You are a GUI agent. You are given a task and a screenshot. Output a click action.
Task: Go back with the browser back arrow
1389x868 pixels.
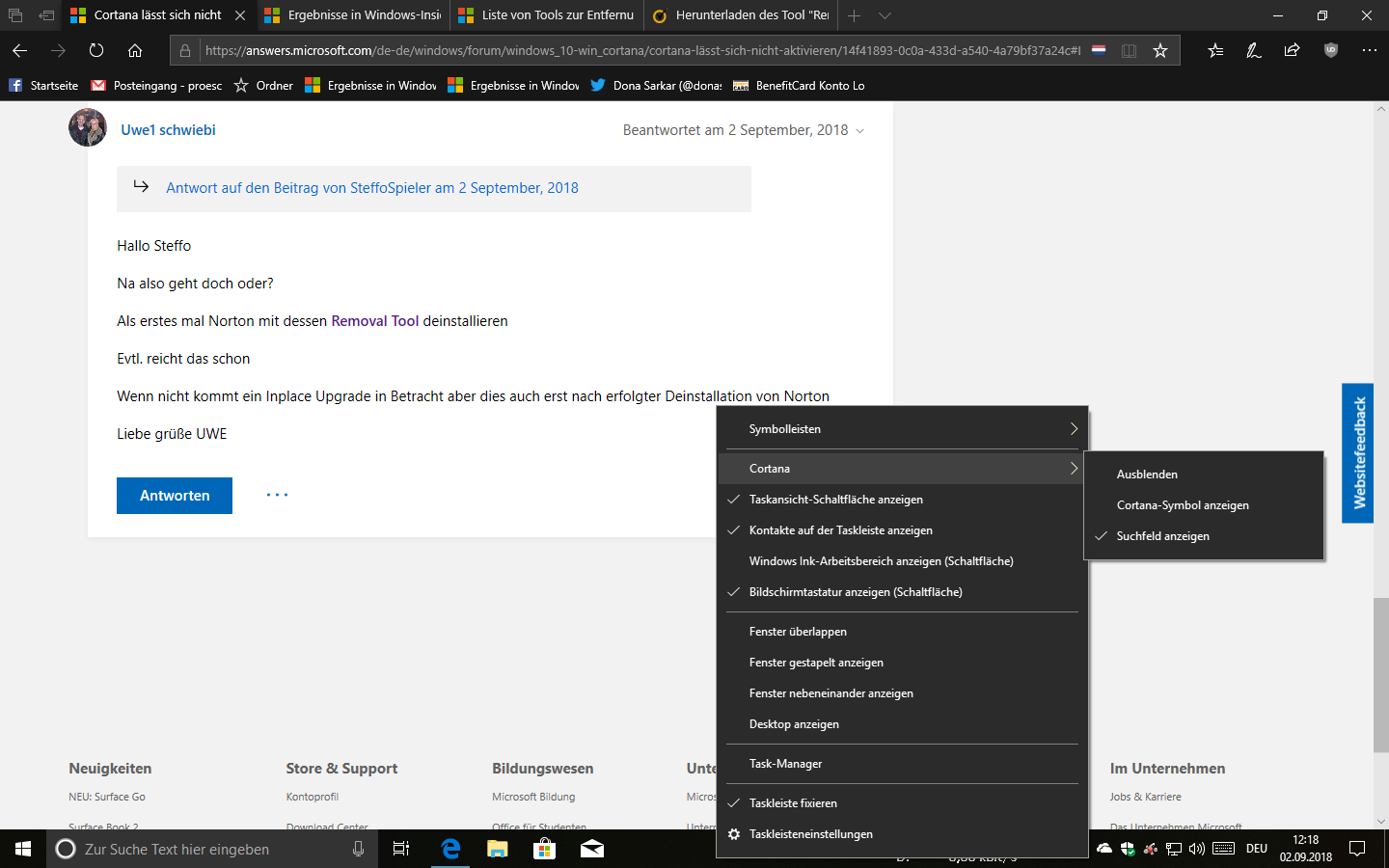[x=19, y=50]
